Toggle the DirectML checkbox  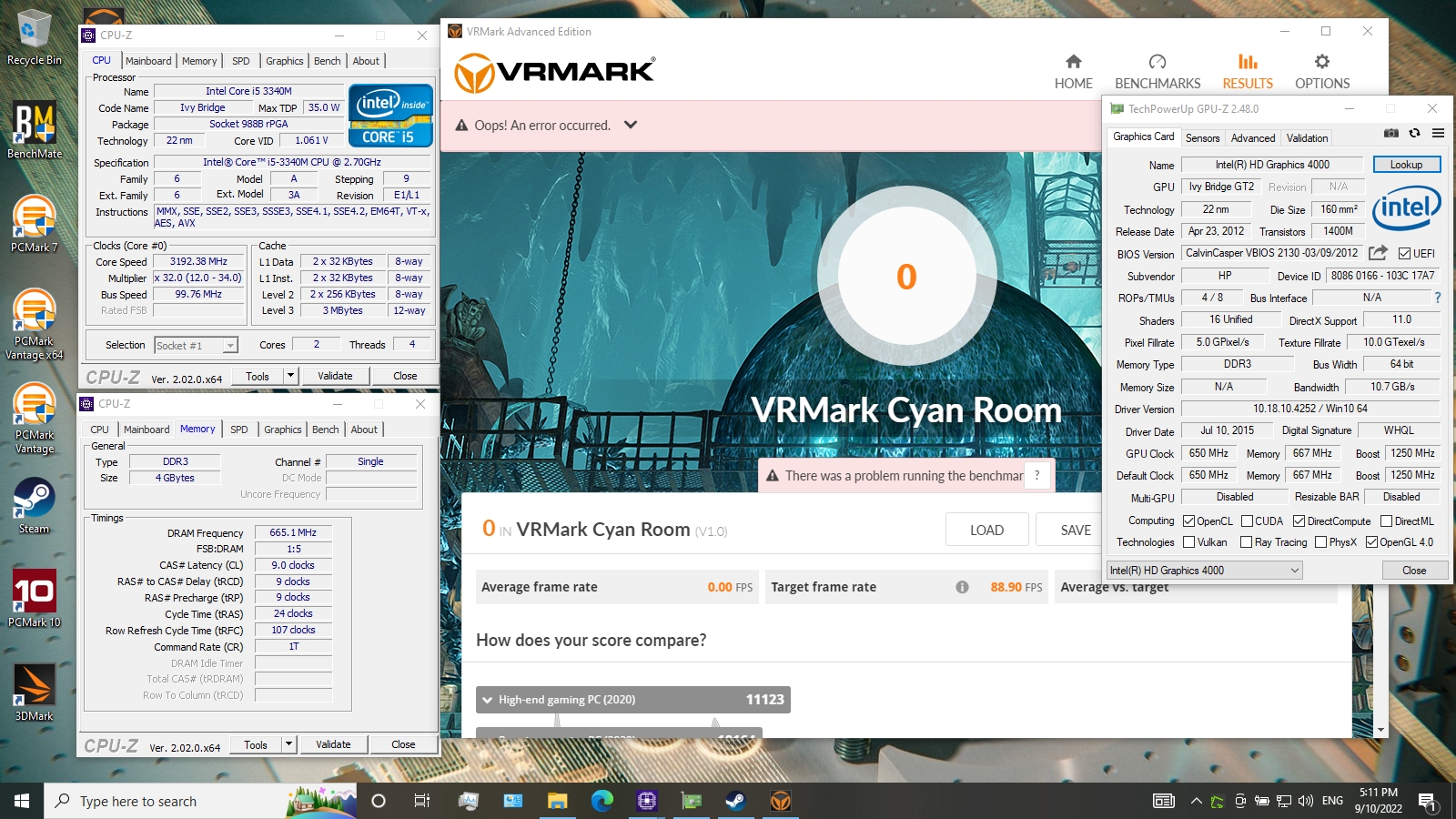click(1386, 521)
